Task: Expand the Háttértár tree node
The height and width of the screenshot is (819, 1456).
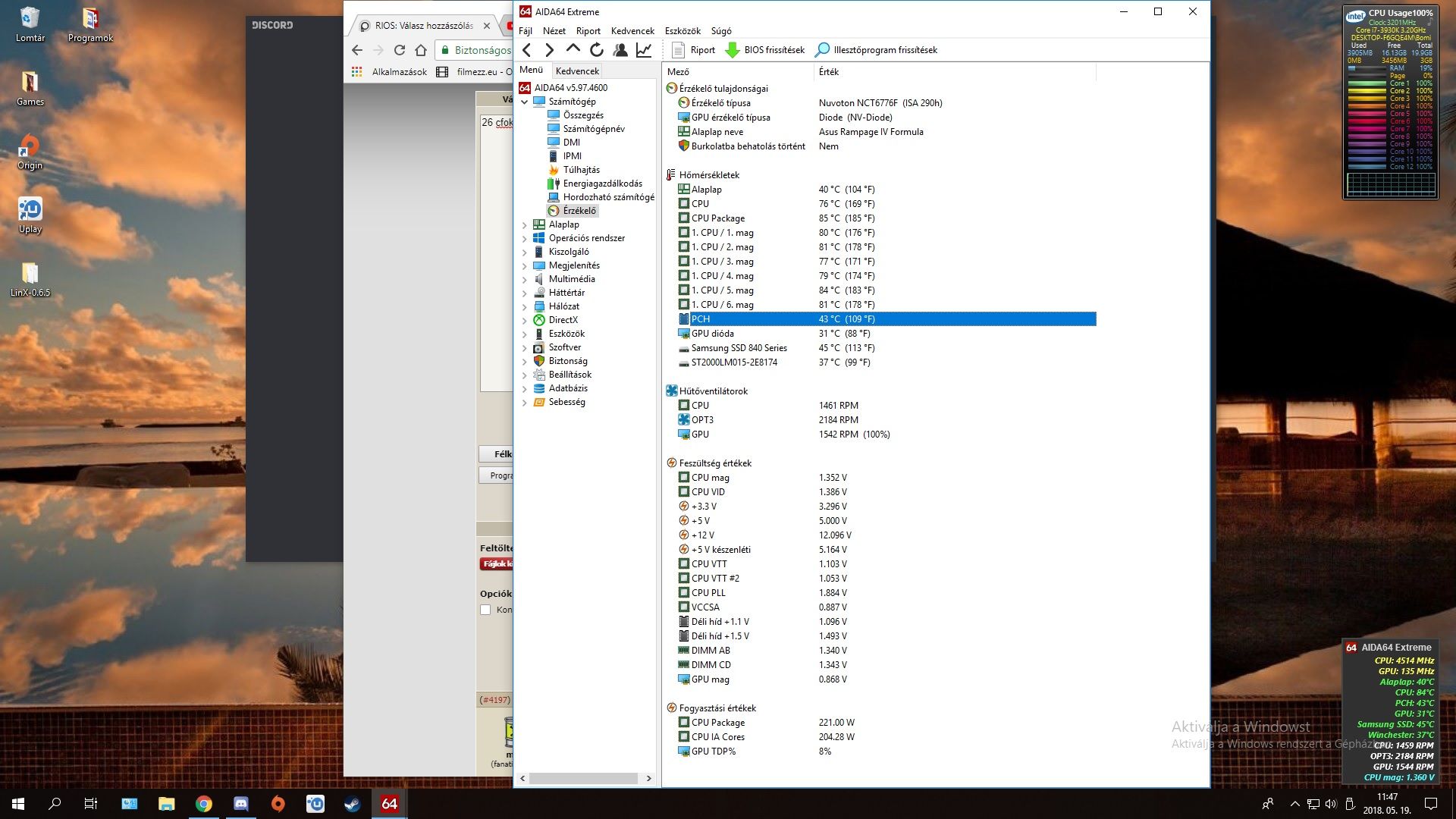Action: [x=524, y=293]
